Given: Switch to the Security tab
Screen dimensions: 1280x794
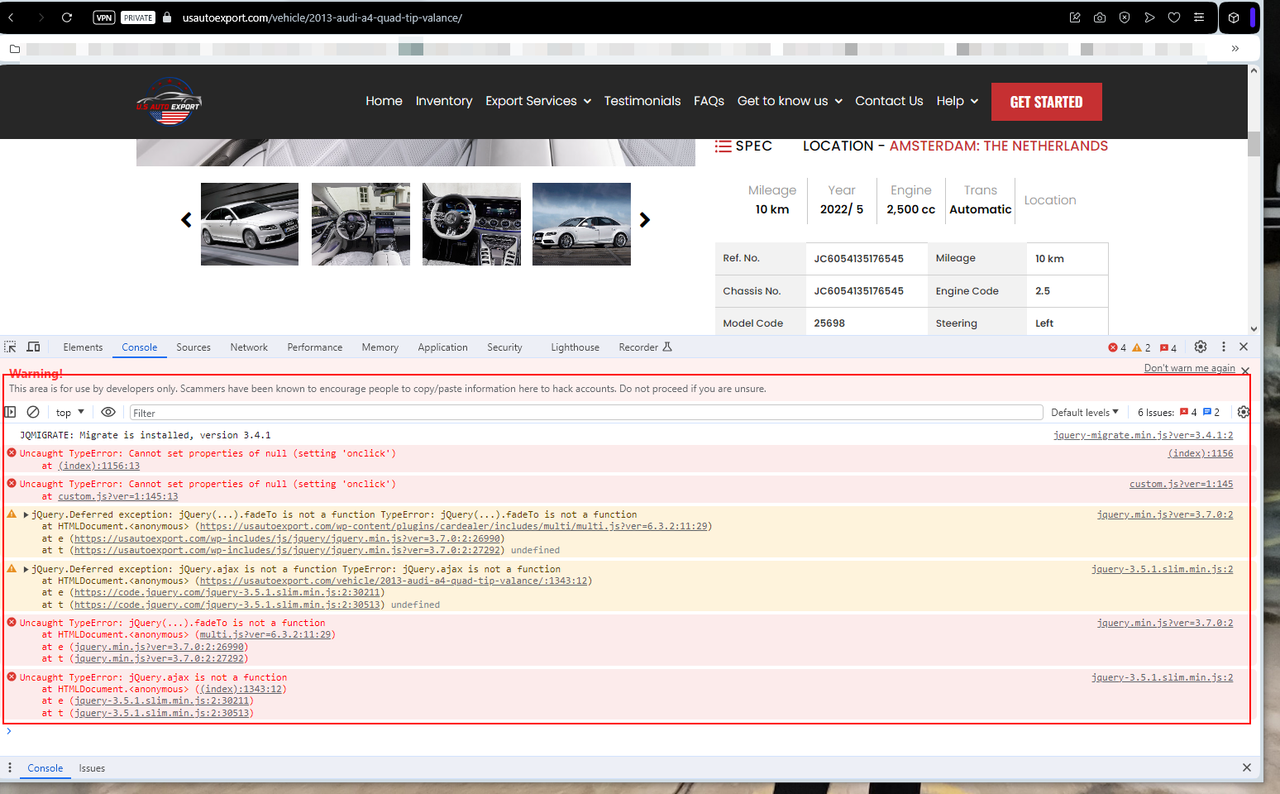Looking at the screenshot, I should pyautogui.click(x=505, y=347).
